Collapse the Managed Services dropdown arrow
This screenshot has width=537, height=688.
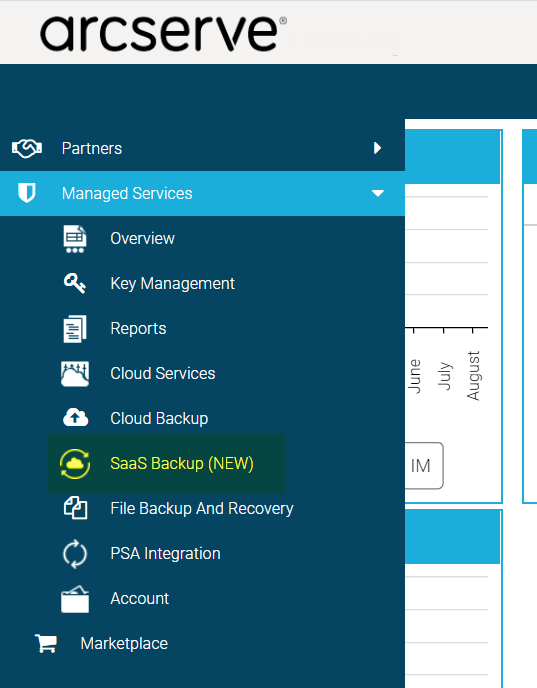click(378, 193)
